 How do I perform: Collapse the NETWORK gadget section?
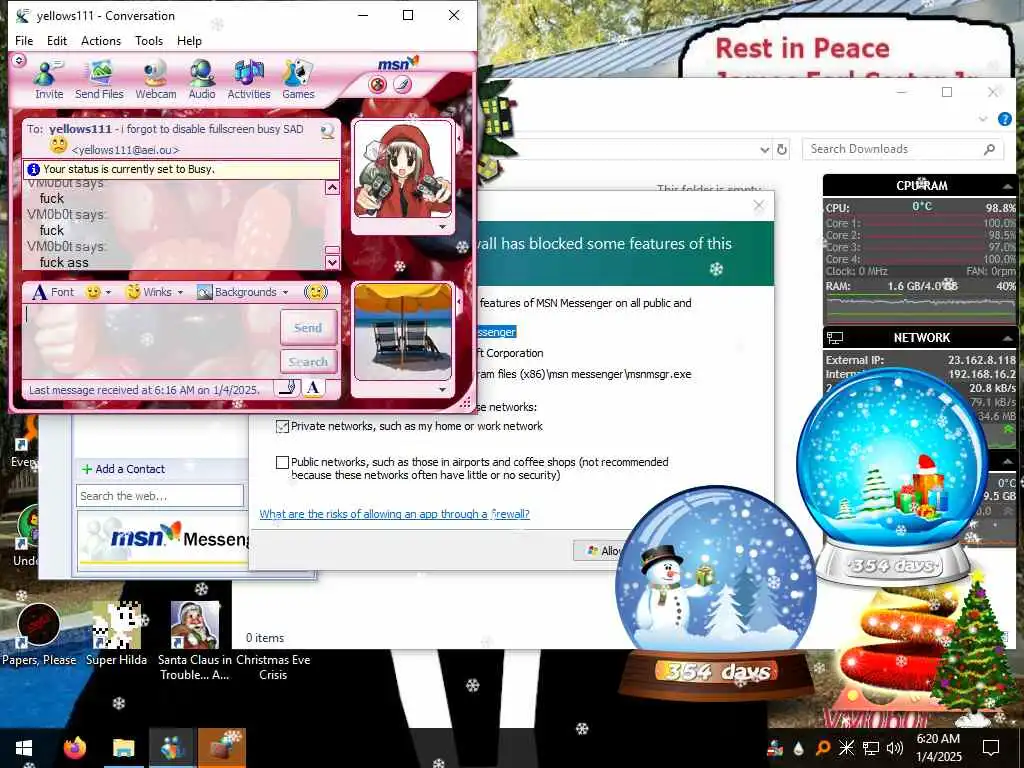(x=1006, y=338)
